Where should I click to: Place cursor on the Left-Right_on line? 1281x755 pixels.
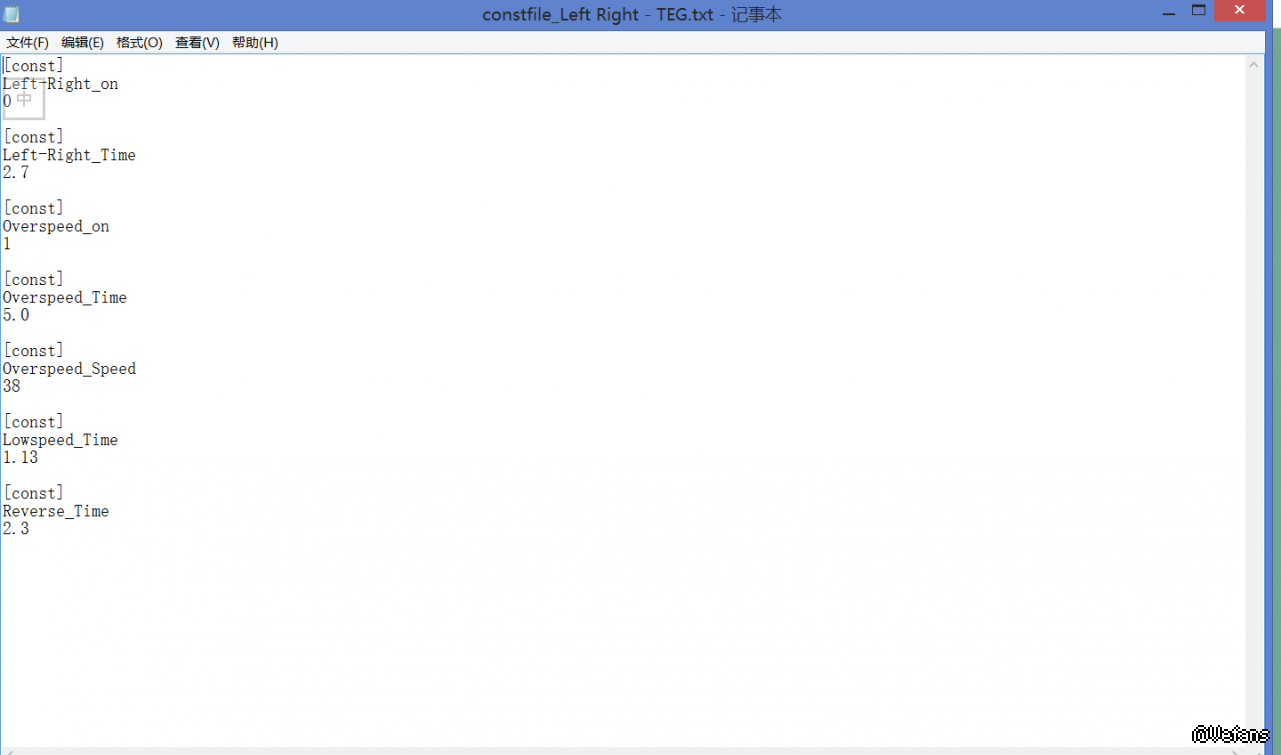tap(60, 84)
